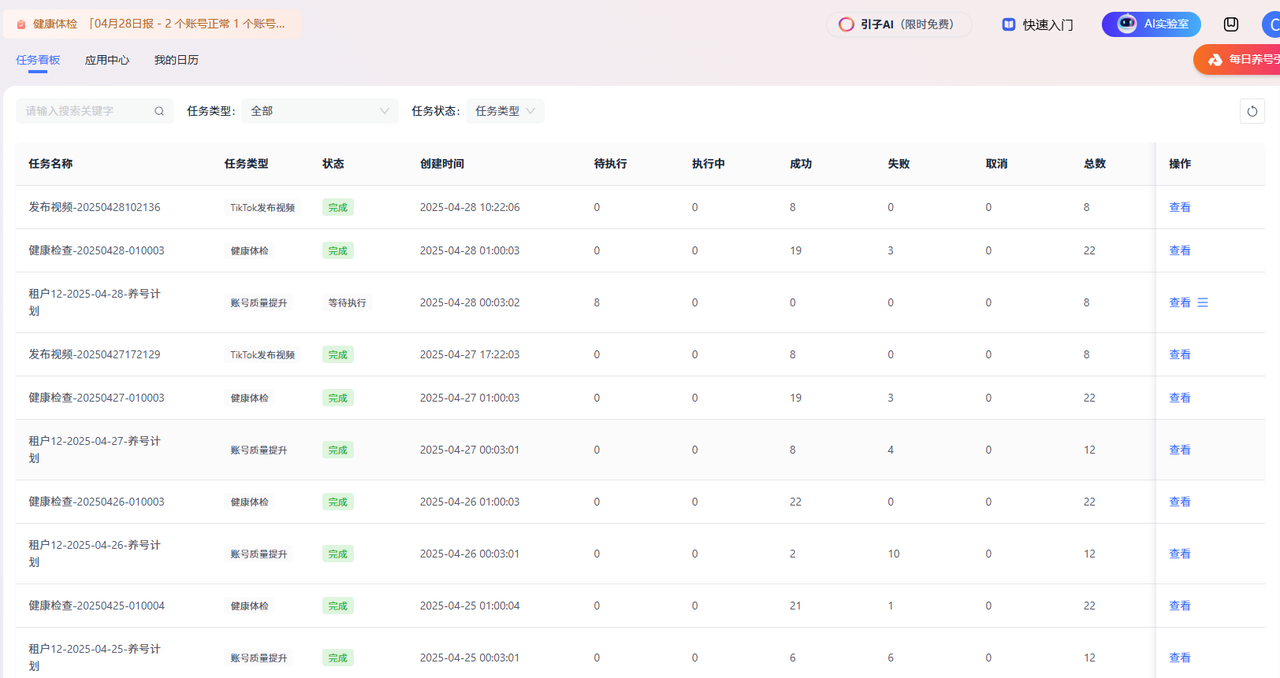The width and height of the screenshot is (1280, 678).
Task: Click the refresh icon above the table
Action: pyautogui.click(x=1252, y=111)
